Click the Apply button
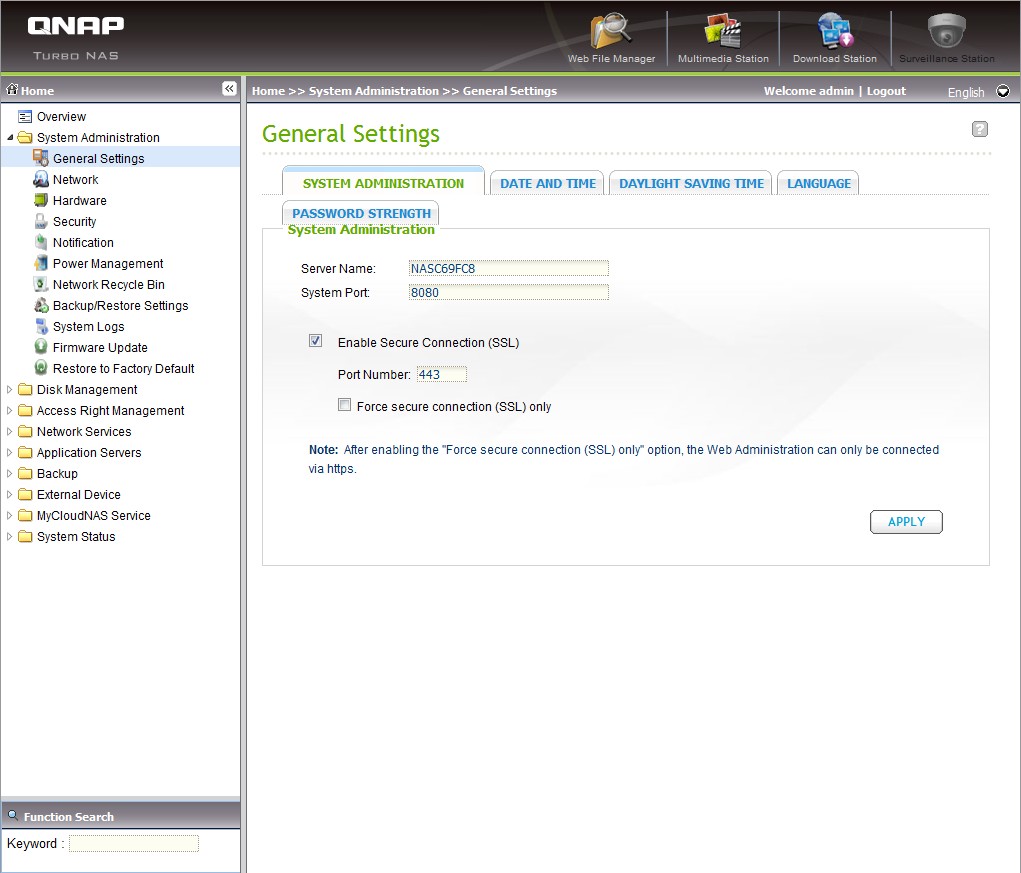The width and height of the screenshot is (1021, 873). click(906, 522)
